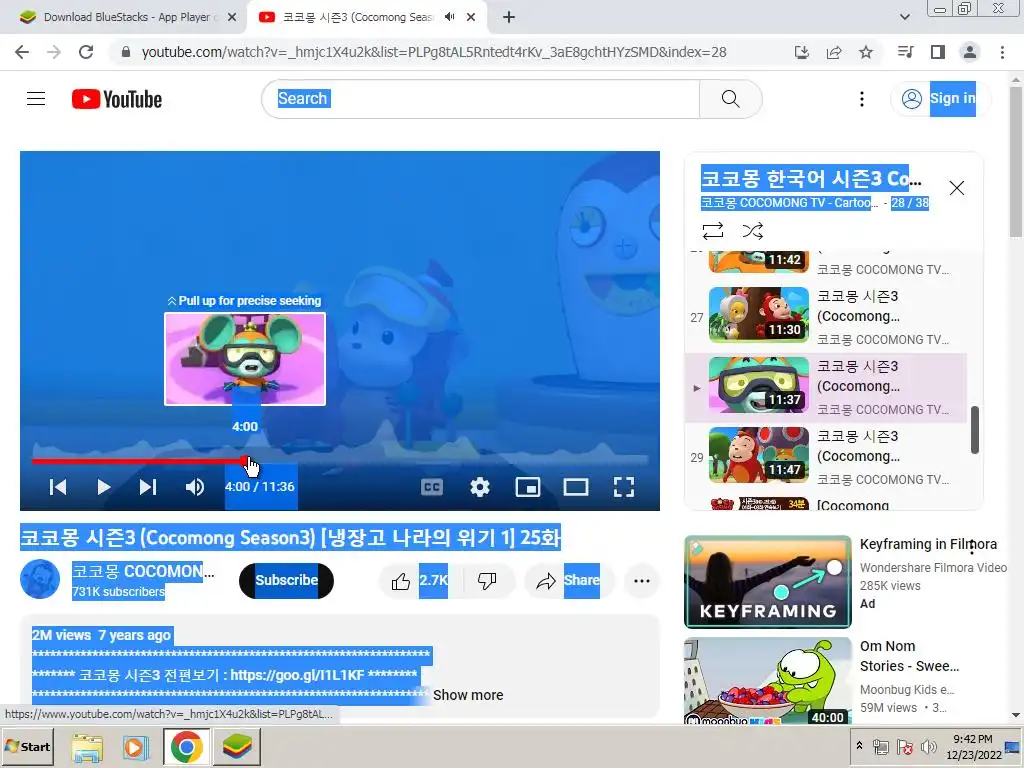
Task: Click the Share button
Action: (568, 581)
